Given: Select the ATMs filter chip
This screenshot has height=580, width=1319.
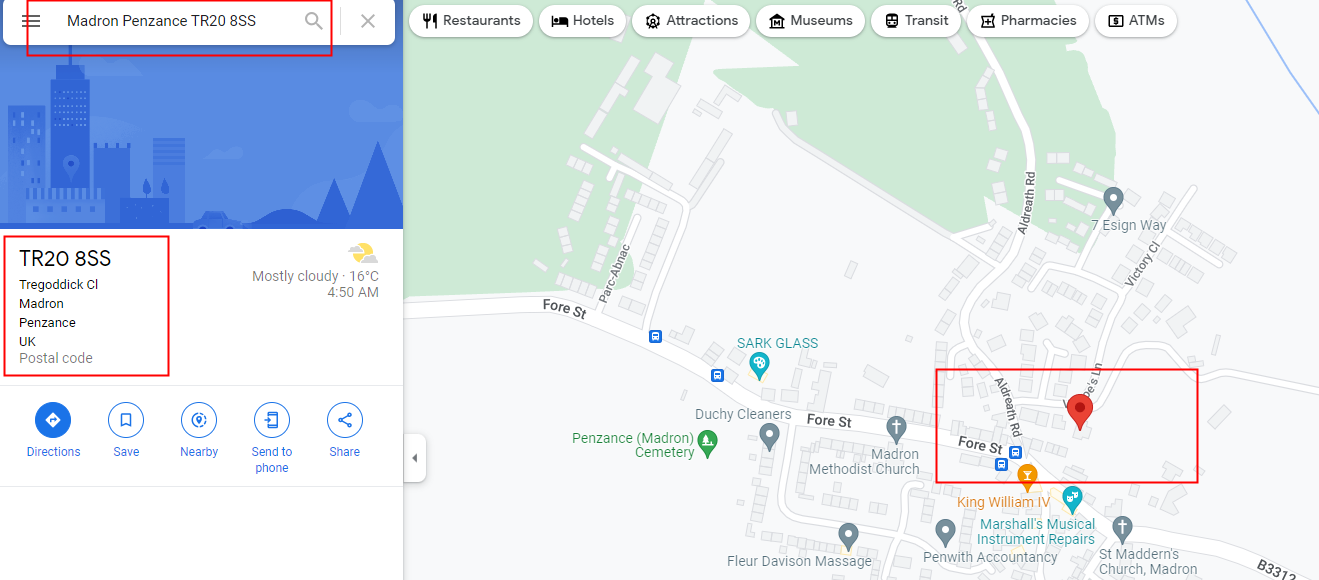Looking at the screenshot, I should (x=1136, y=20).
